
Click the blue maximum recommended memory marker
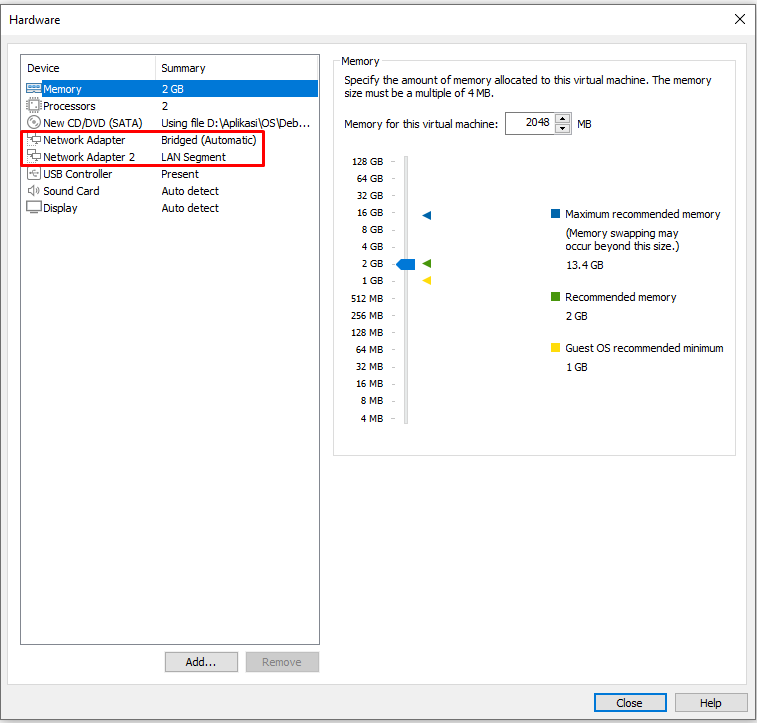pyautogui.click(x=426, y=215)
